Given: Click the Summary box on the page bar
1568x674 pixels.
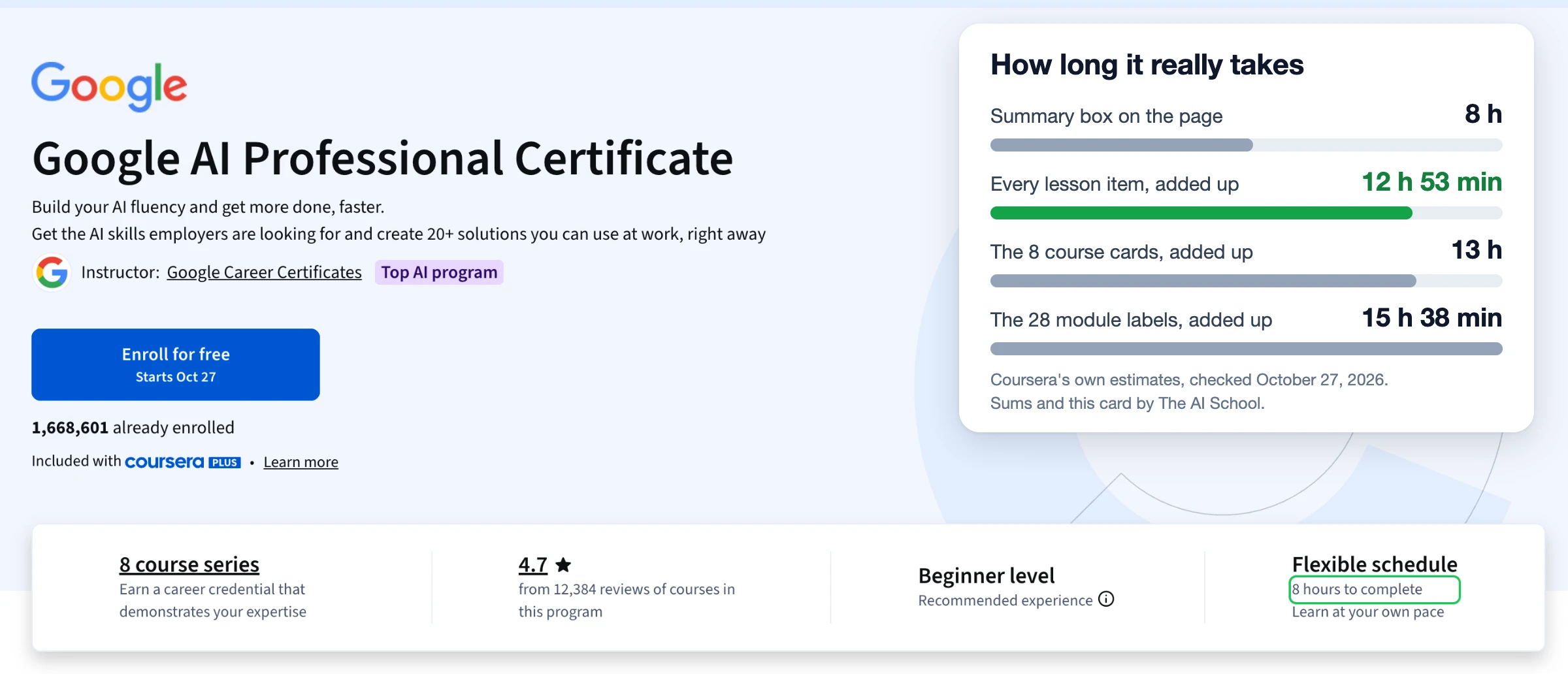Looking at the screenshot, I should (1246, 145).
